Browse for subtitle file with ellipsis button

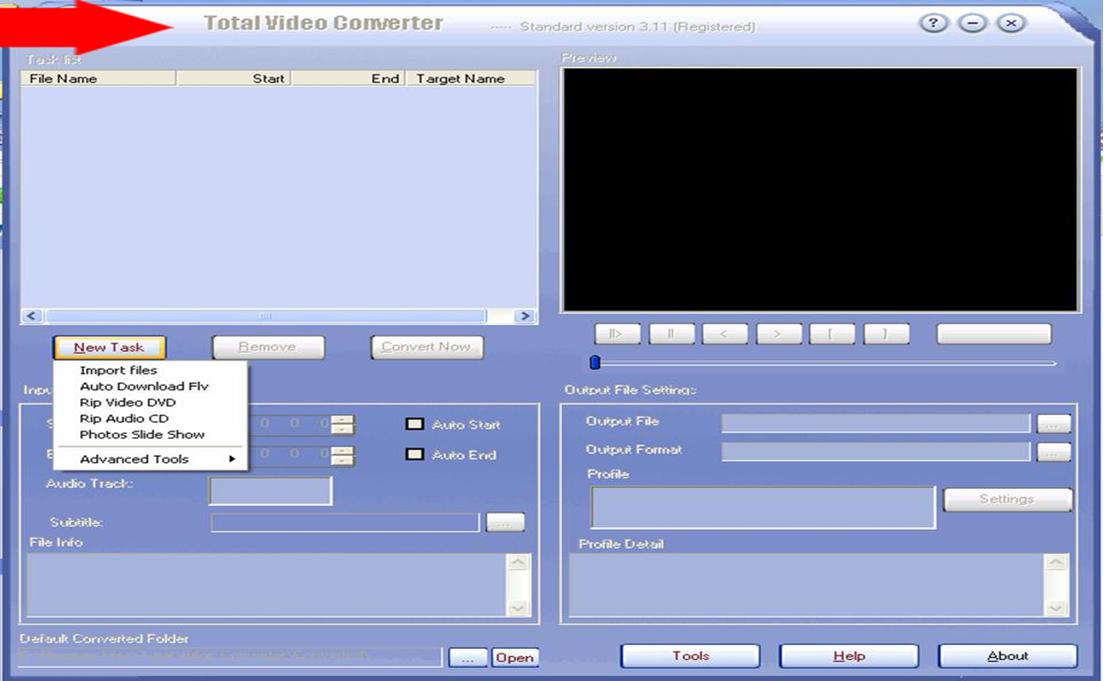tap(505, 523)
